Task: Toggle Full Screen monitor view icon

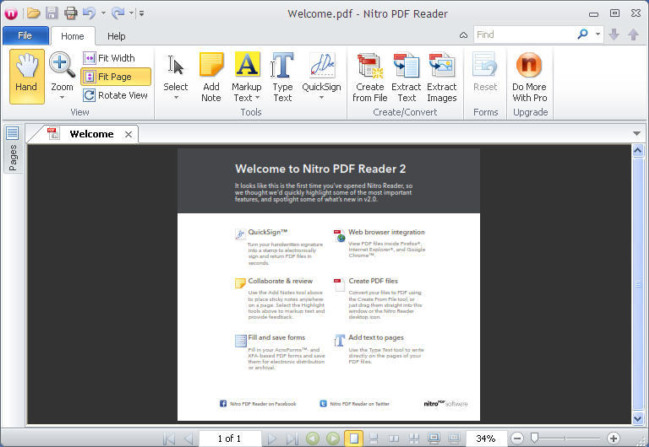Action: (x=434, y=438)
